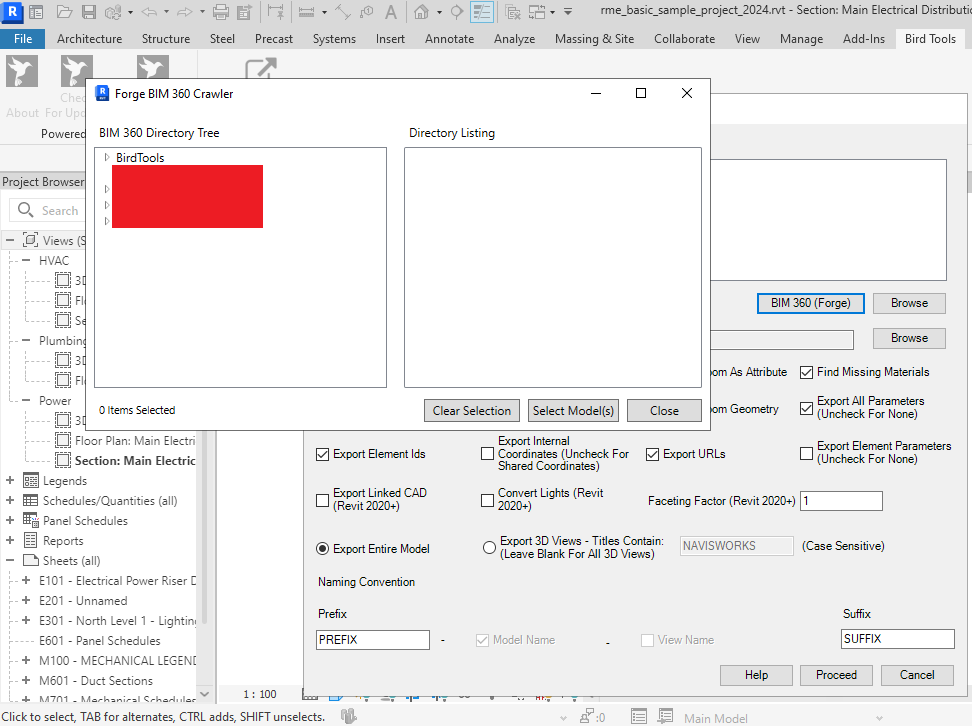Select Export Entire Model radio button

coord(322,549)
